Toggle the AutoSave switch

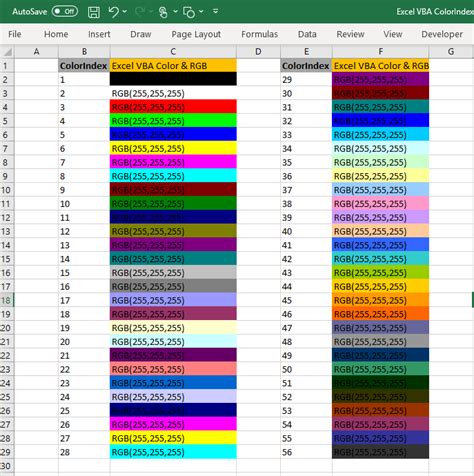tap(65, 11)
